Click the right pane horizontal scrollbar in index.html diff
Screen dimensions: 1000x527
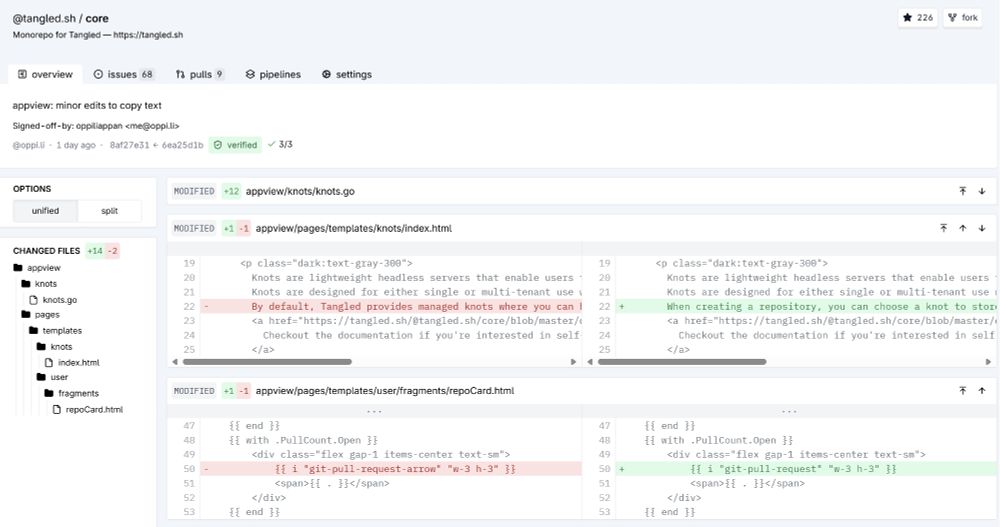point(682,362)
